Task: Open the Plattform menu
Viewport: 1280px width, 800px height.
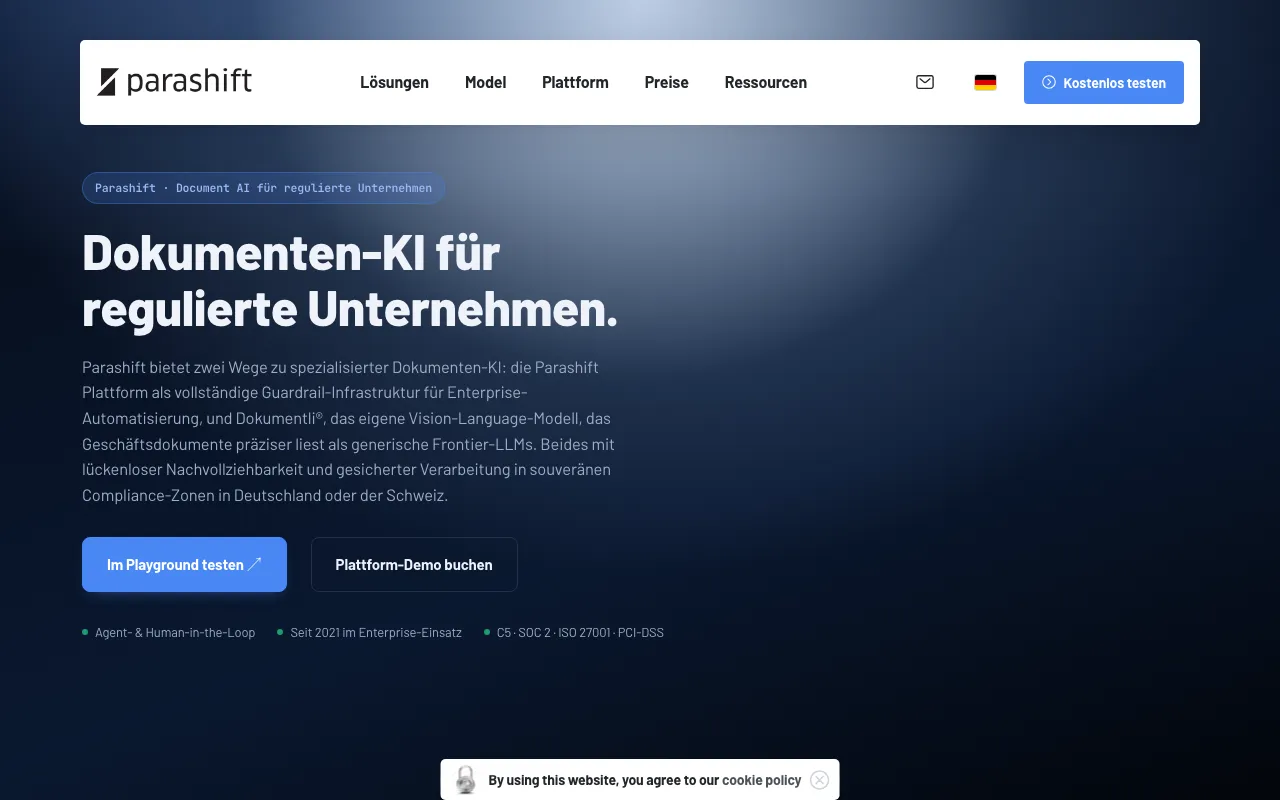Action: pos(575,82)
